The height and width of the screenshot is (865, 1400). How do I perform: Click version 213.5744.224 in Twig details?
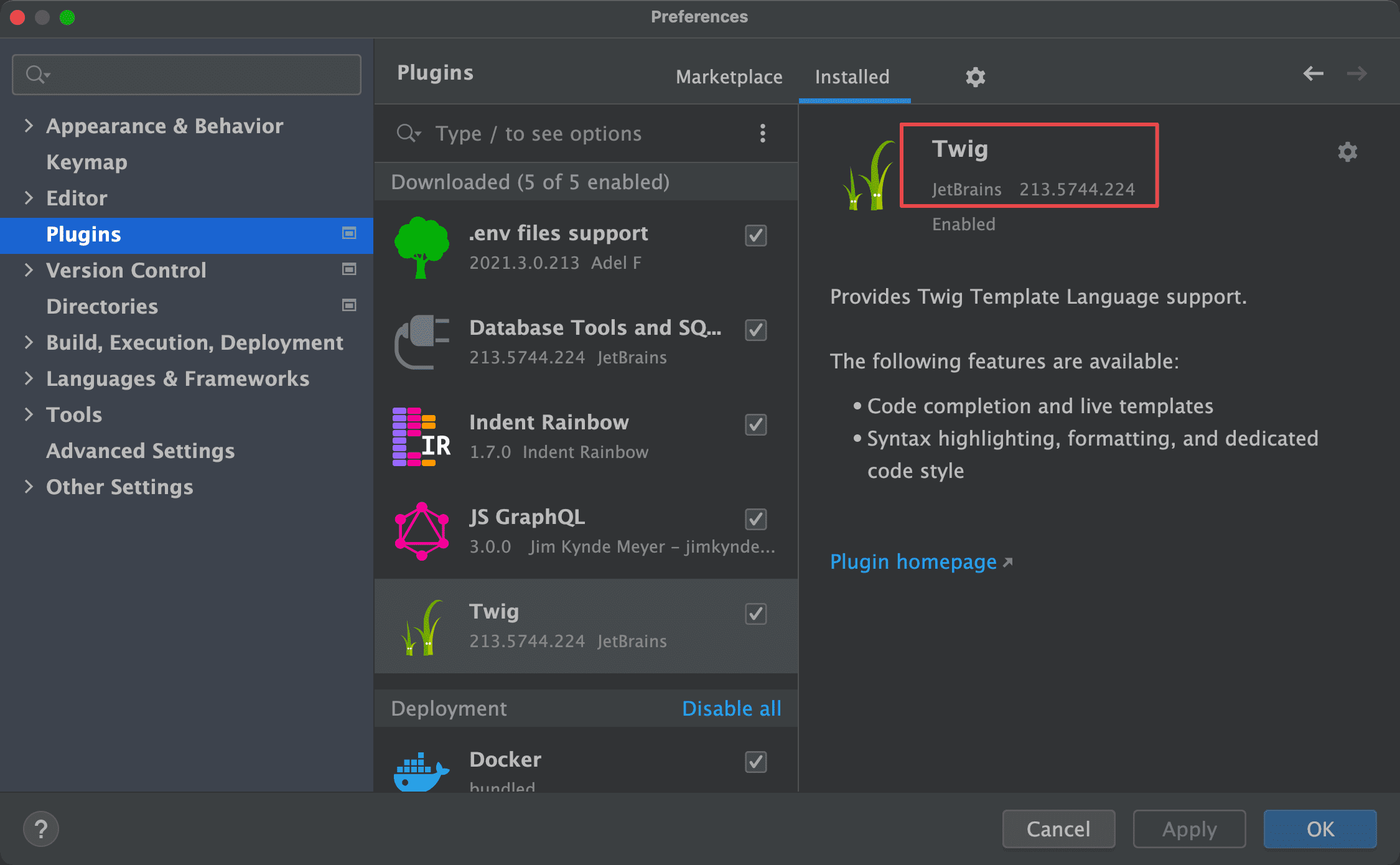click(1077, 189)
